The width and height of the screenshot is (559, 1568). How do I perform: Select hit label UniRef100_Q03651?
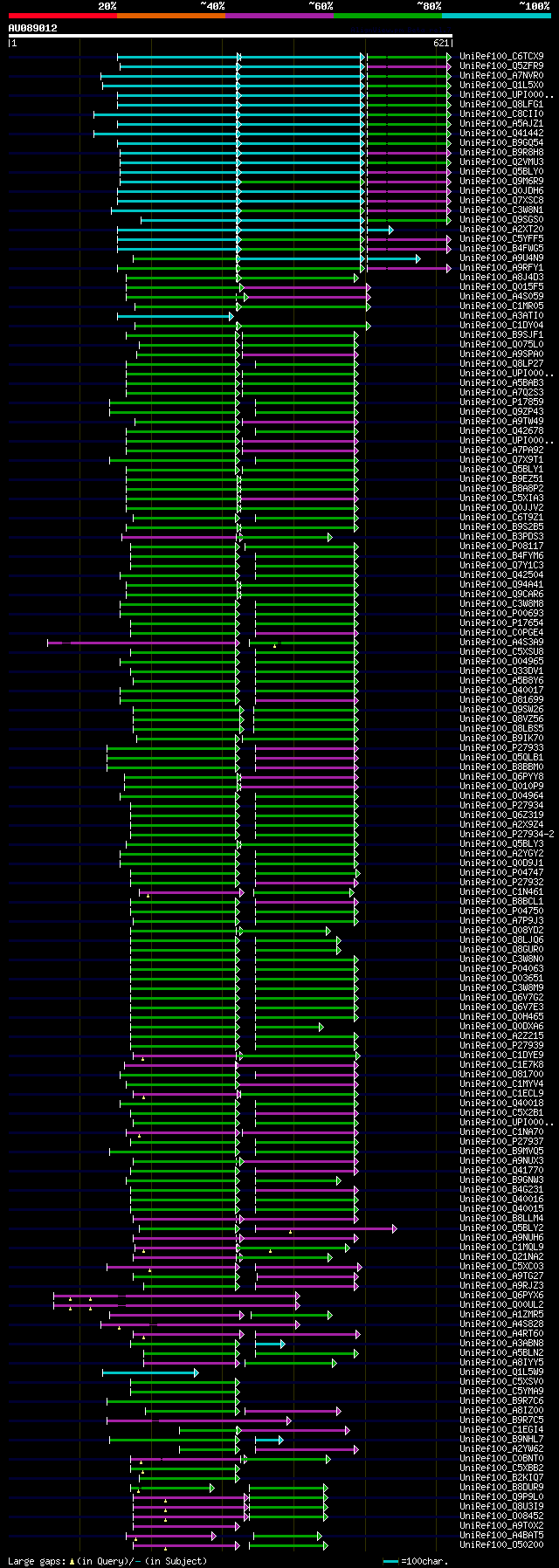click(501, 979)
